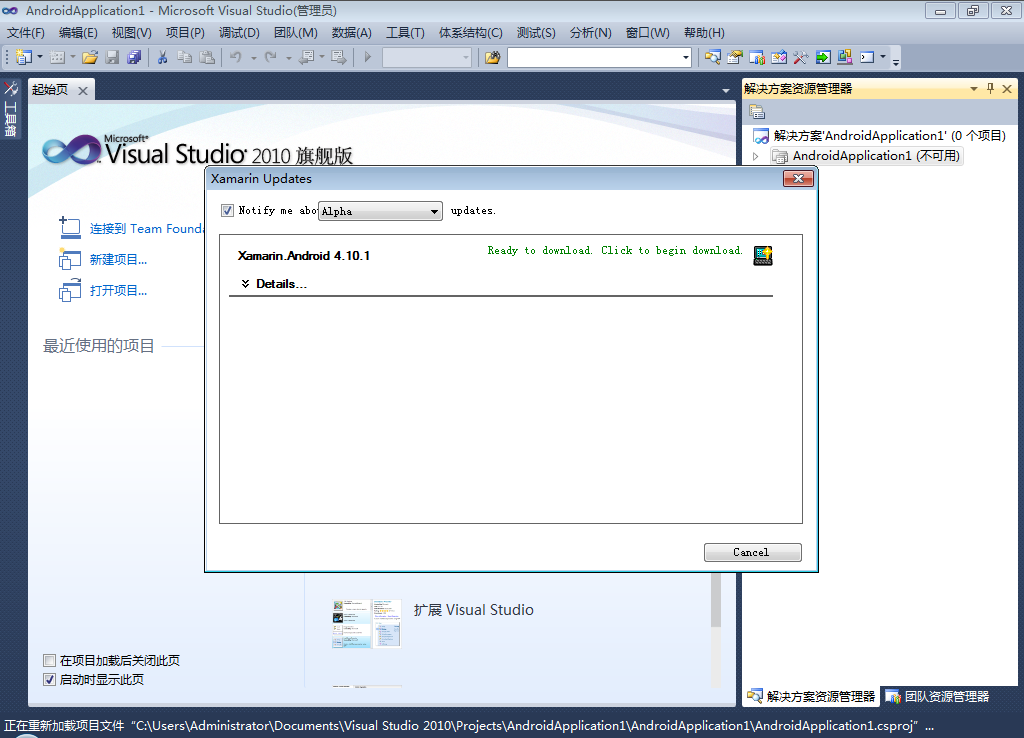Click Ready to download green text link
The height and width of the screenshot is (738, 1024).
point(615,250)
